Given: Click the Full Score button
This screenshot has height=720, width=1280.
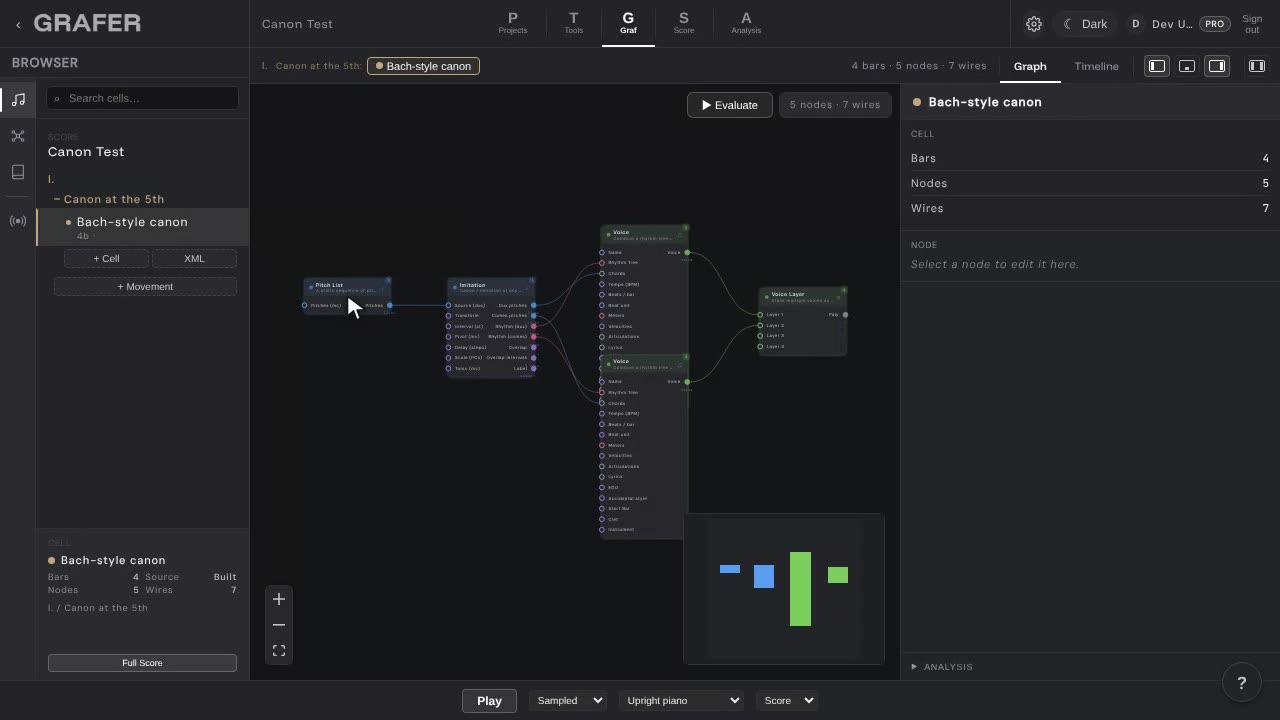Looking at the screenshot, I should (x=142, y=663).
